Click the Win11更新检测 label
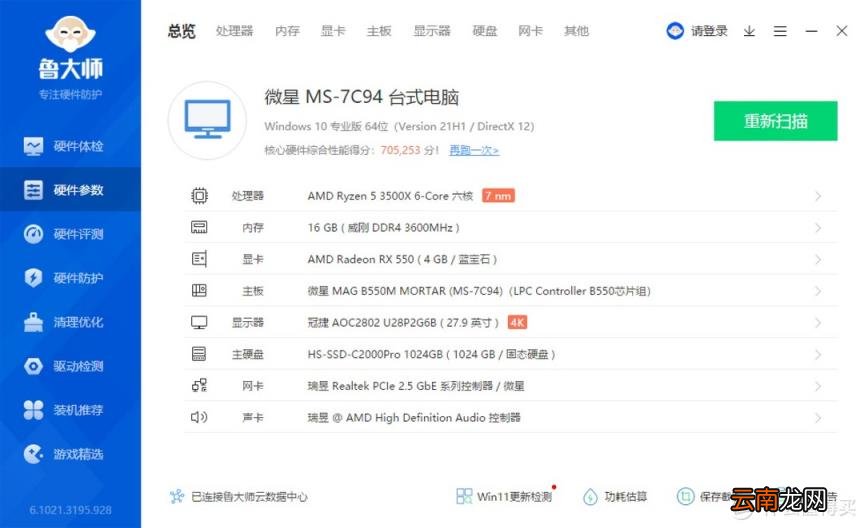 pyautogui.click(x=514, y=497)
